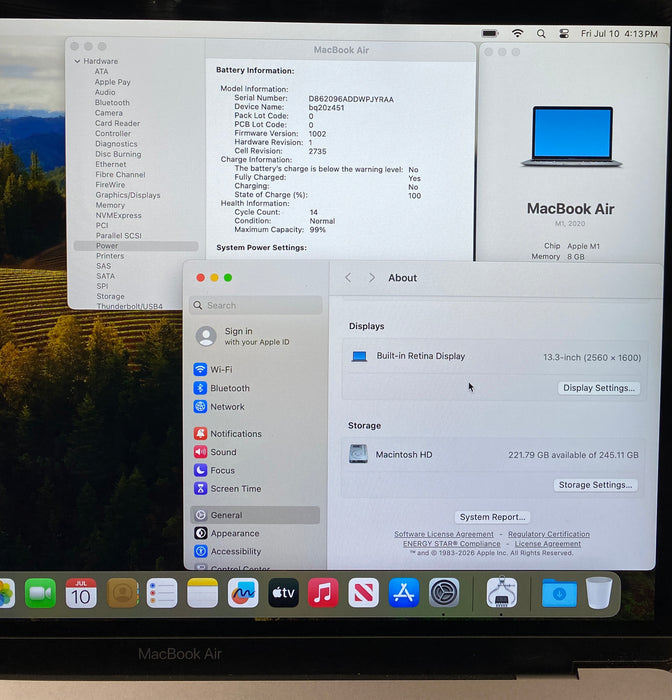Viewport: 672px width, 700px height.
Task: Open the Downloads folder in the Dock
Action: click(x=559, y=593)
